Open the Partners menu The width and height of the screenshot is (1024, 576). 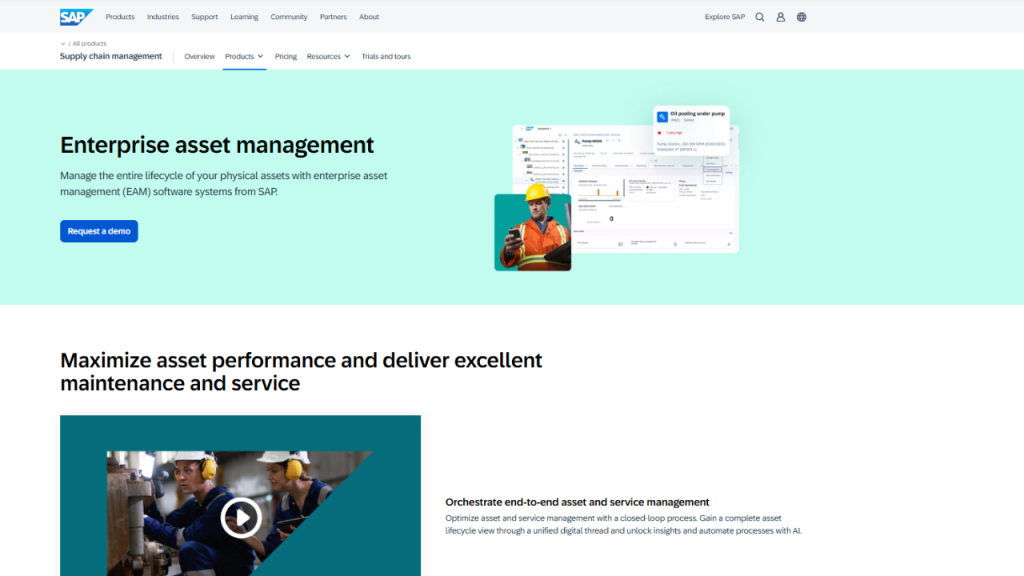point(333,17)
